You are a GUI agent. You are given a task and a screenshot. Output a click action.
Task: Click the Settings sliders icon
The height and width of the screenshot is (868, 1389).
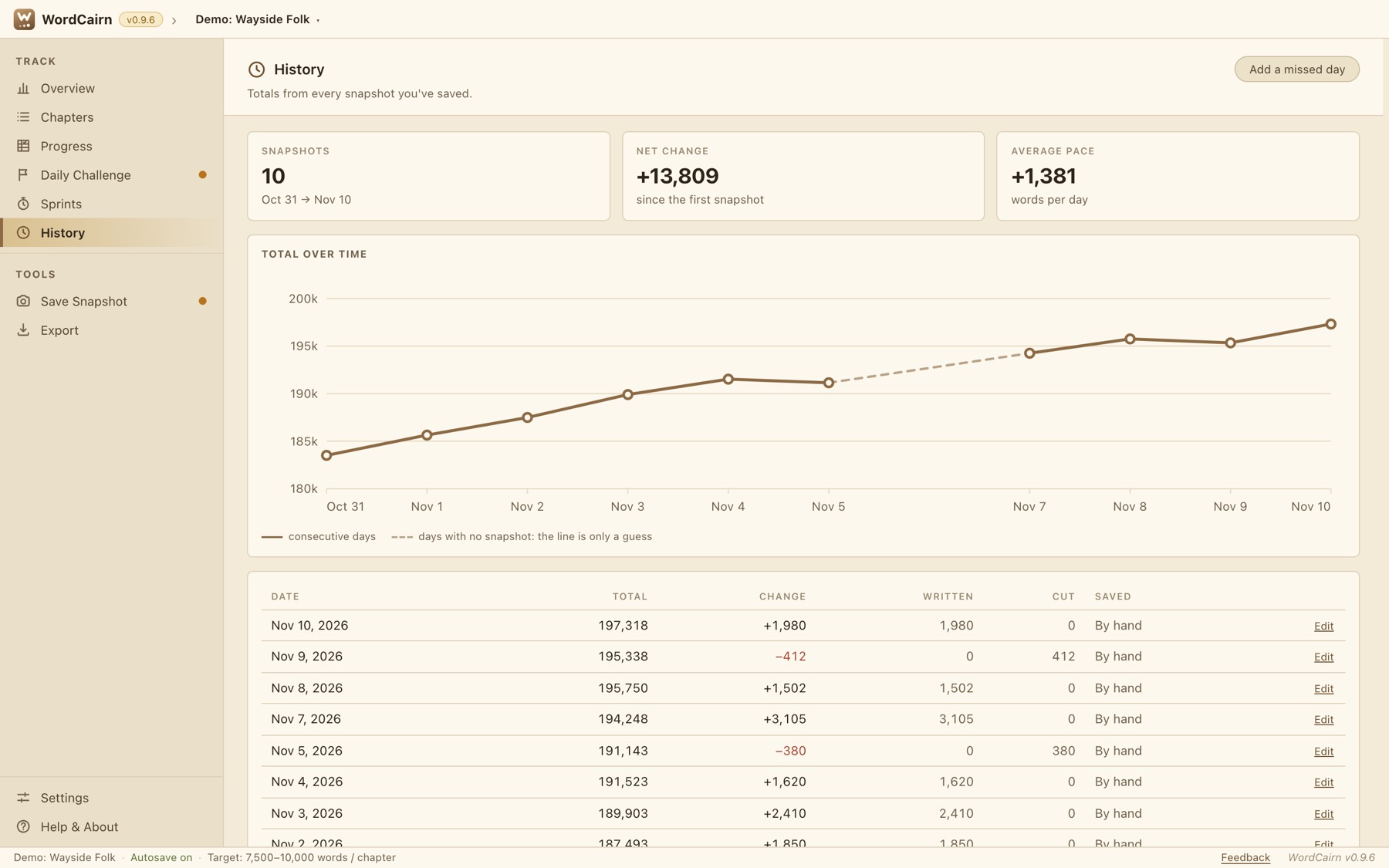(23, 798)
